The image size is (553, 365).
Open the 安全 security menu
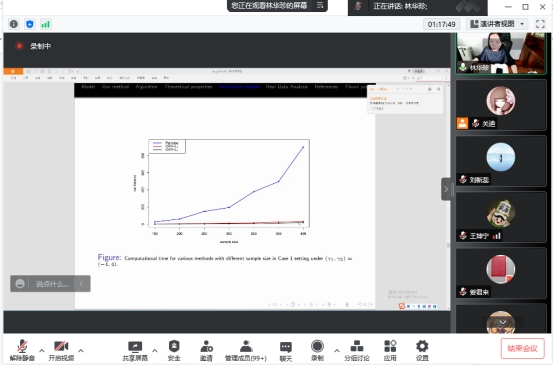click(174, 350)
